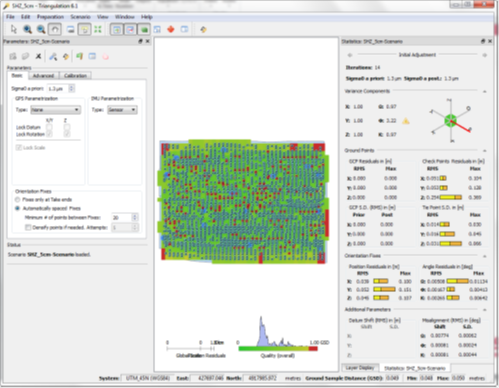This screenshot has width=499, height=388.
Task: Click the green fit-to-extent arrows icon
Action: [98, 29]
